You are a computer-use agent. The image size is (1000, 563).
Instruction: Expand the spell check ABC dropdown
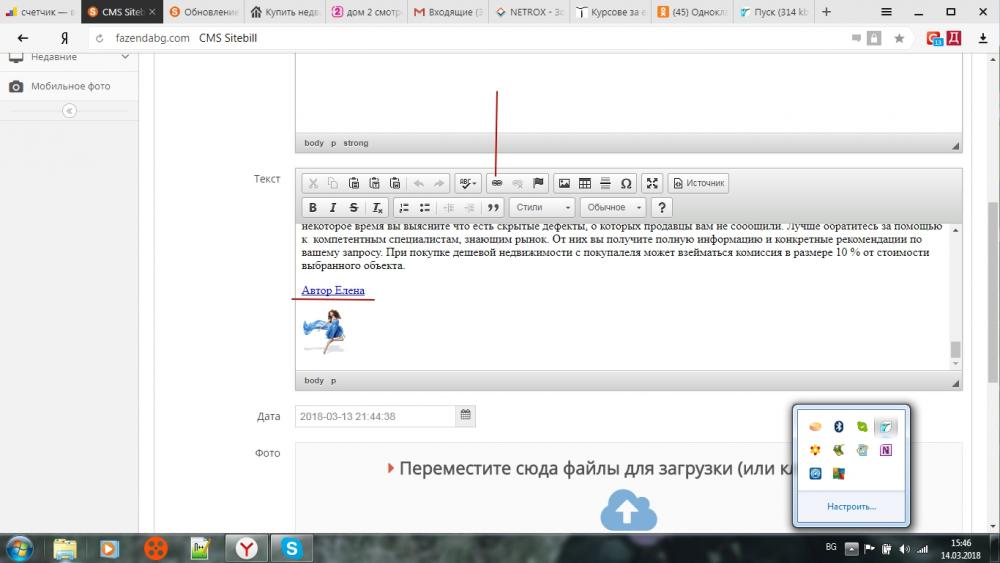tap(468, 183)
